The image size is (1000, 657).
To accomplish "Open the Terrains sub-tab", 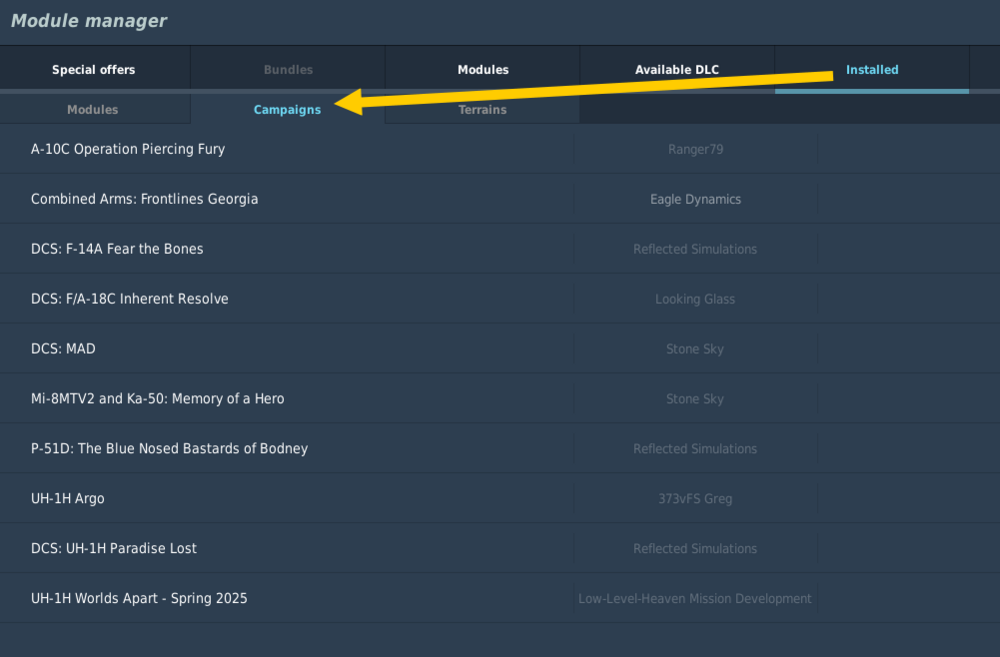I will click(x=482, y=110).
